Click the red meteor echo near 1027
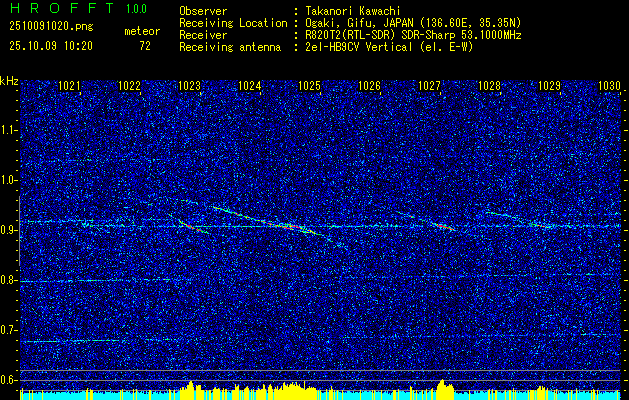The width and height of the screenshot is (629, 400). click(x=444, y=227)
